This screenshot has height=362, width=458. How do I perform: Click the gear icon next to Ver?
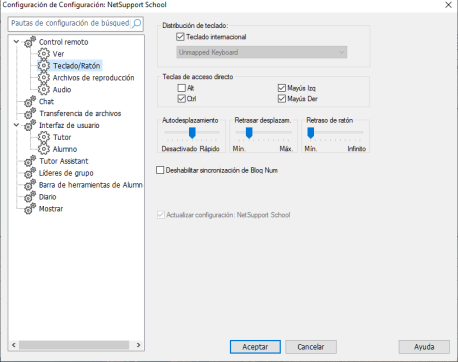point(44,54)
